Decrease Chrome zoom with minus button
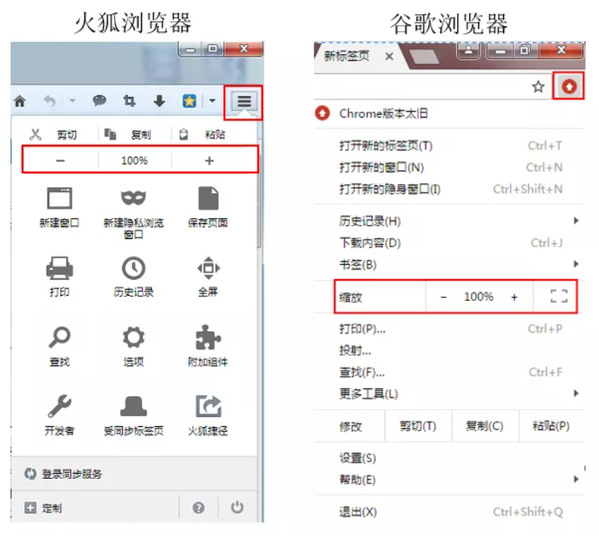Viewport: 599px width, 546px height. [x=443, y=297]
